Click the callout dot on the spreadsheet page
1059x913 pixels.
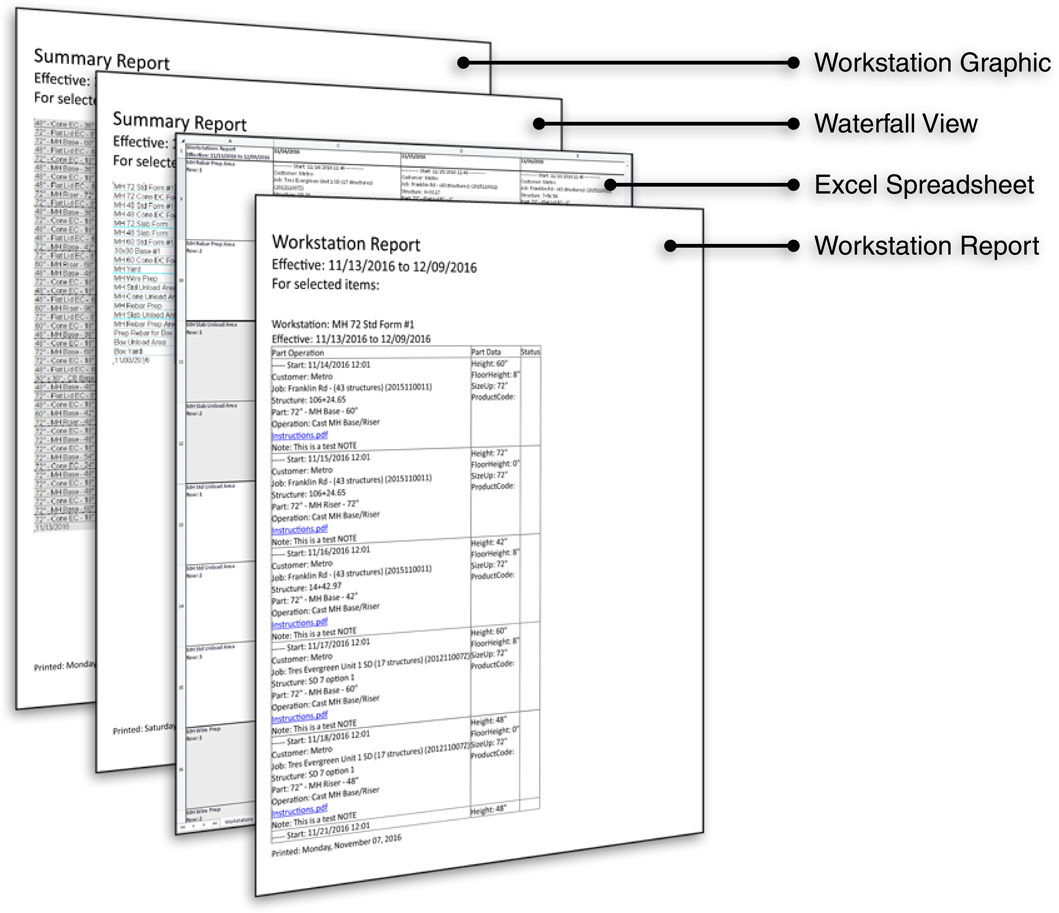[x=611, y=185]
